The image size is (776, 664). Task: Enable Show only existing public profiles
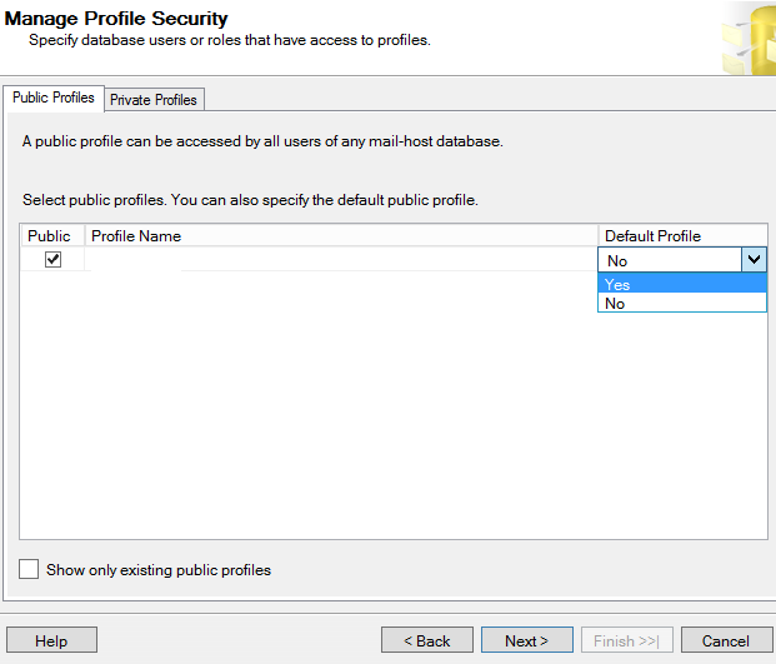(x=29, y=569)
